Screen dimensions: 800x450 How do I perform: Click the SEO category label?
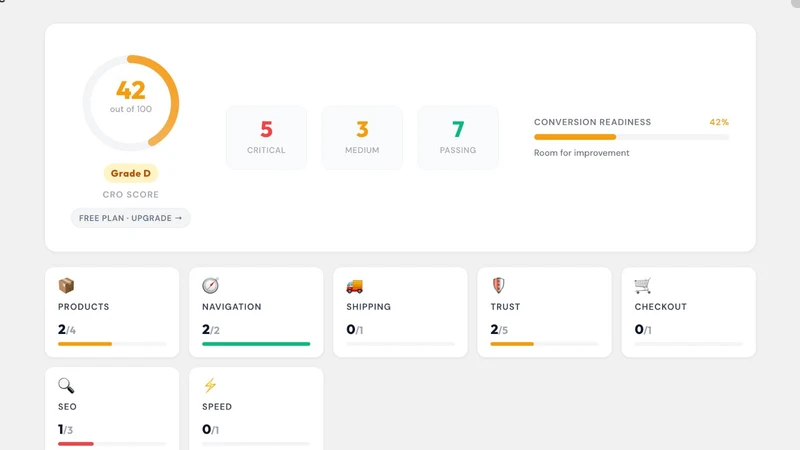click(67, 407)
